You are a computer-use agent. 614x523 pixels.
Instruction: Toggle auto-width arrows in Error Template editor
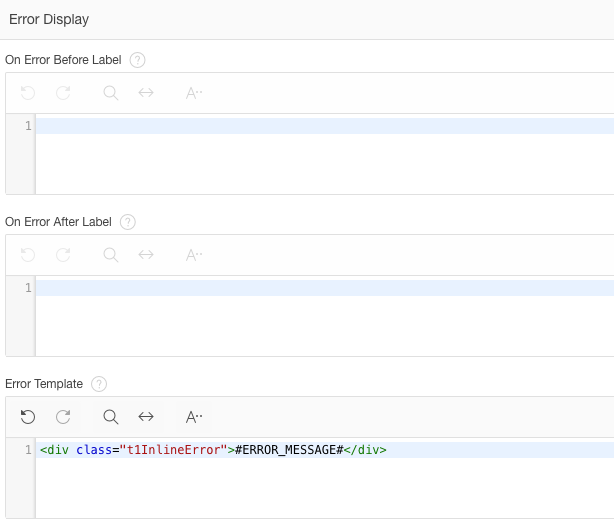pos(146,417)
